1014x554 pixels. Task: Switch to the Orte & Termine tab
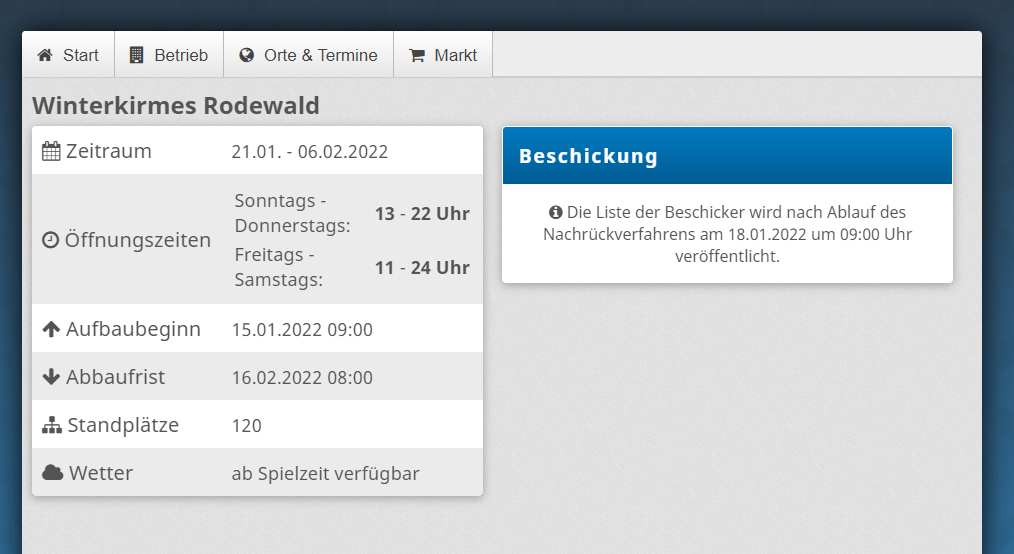pyautogui.click(x=308, y=55)
